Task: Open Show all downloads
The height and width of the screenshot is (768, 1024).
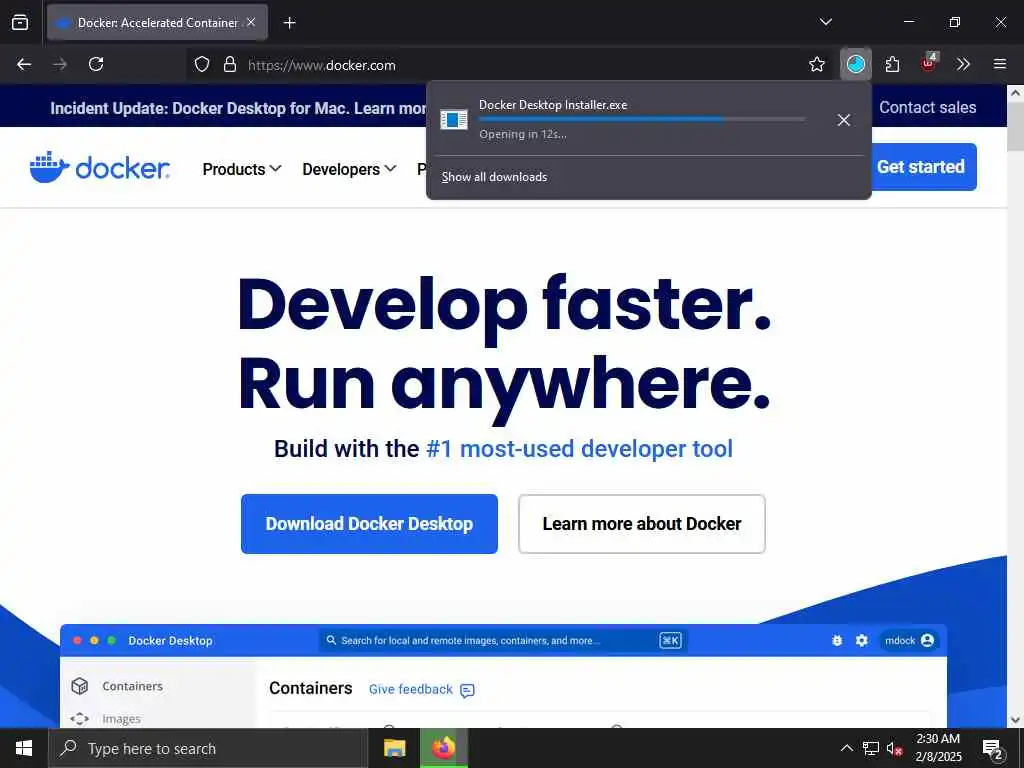Action: pos(494,177)
